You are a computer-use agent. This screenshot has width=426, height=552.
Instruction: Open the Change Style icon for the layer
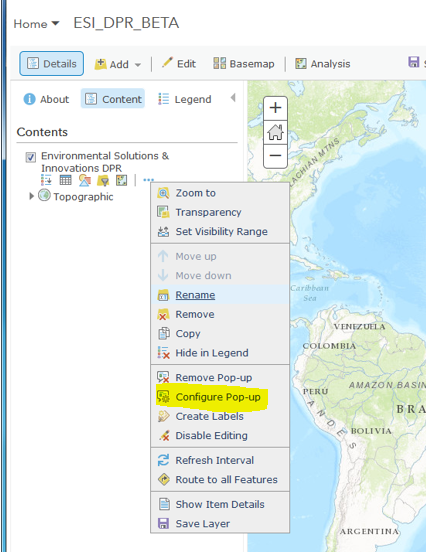point(84,180)
